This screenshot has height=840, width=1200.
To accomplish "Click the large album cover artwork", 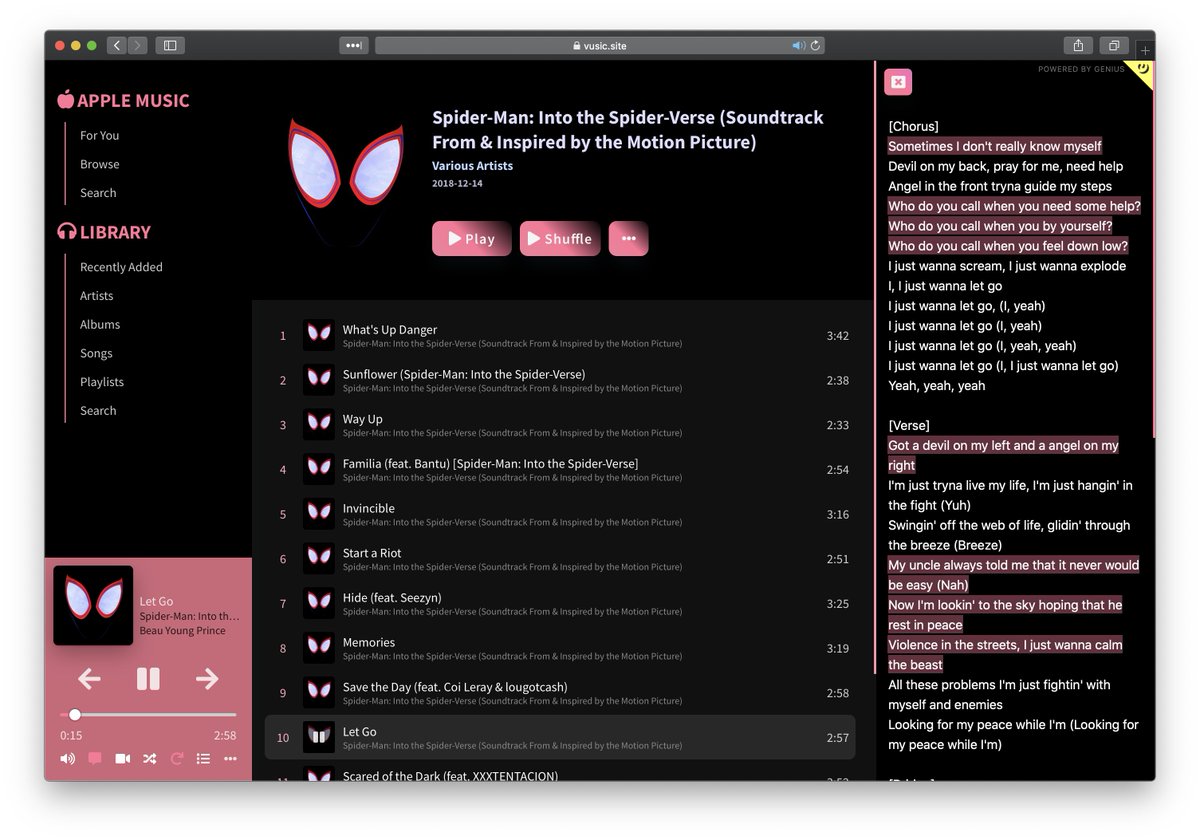I will click(x=346, y=180).
